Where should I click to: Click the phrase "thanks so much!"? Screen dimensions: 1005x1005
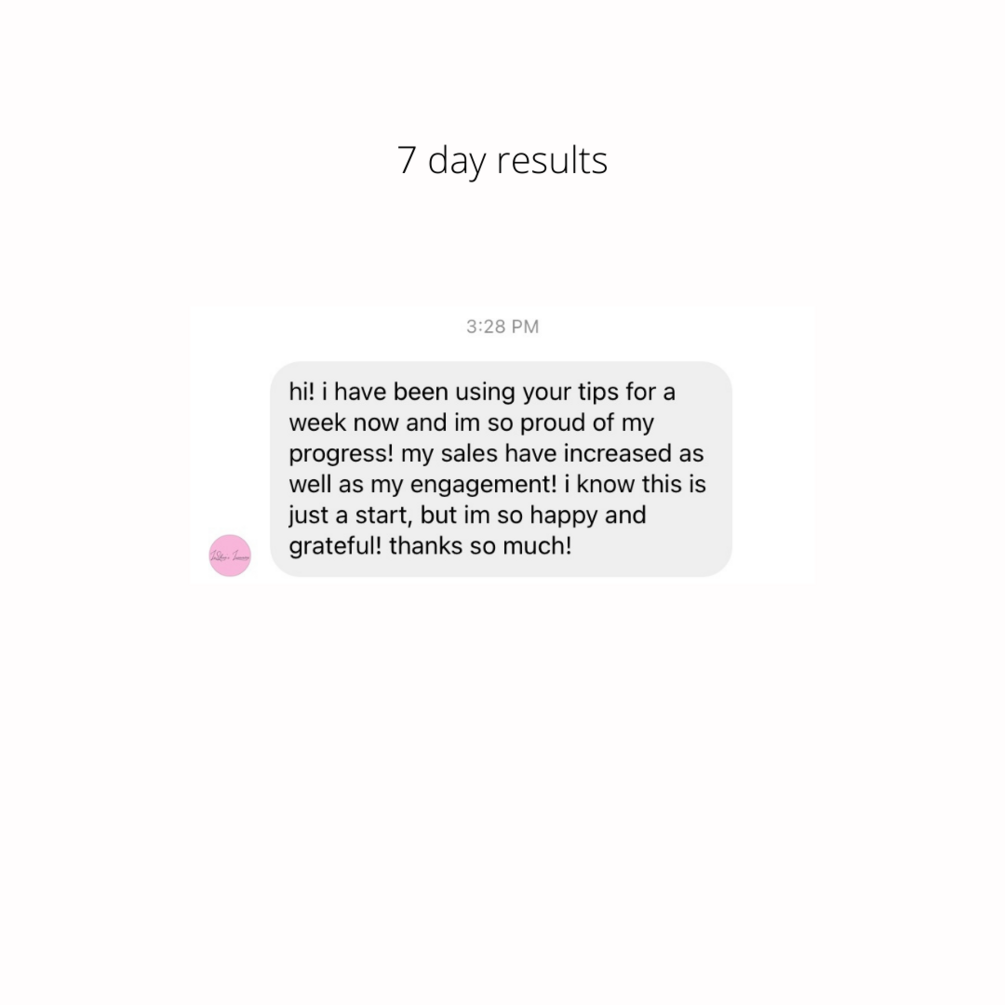coord(480,546)
